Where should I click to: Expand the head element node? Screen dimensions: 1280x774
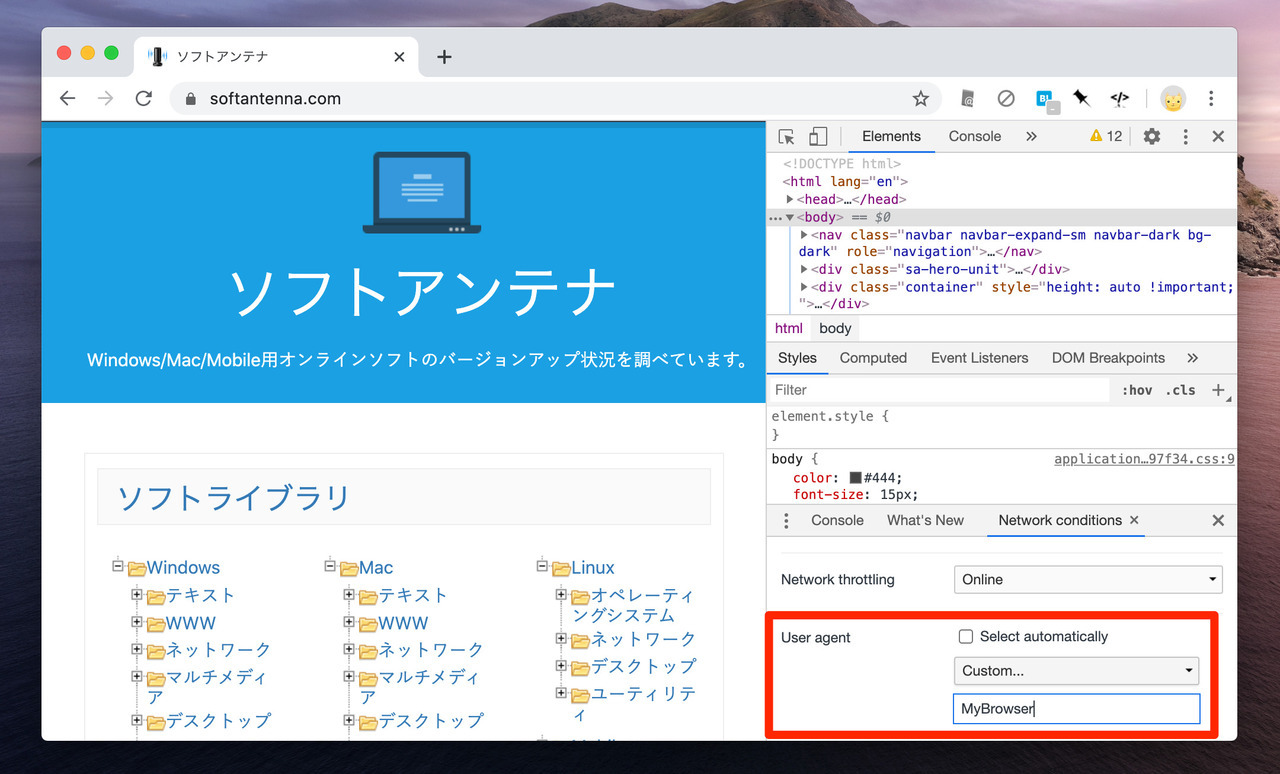coord(790,200)
